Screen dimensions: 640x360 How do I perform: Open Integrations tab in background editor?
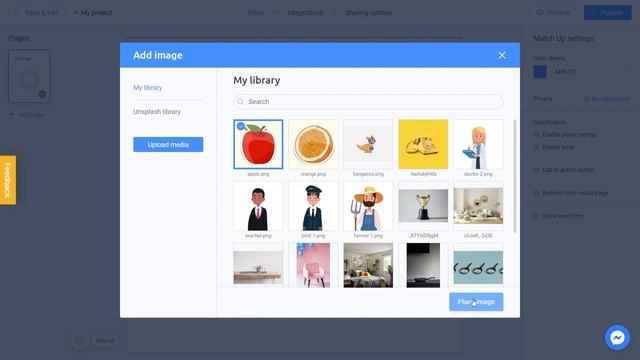305,13
